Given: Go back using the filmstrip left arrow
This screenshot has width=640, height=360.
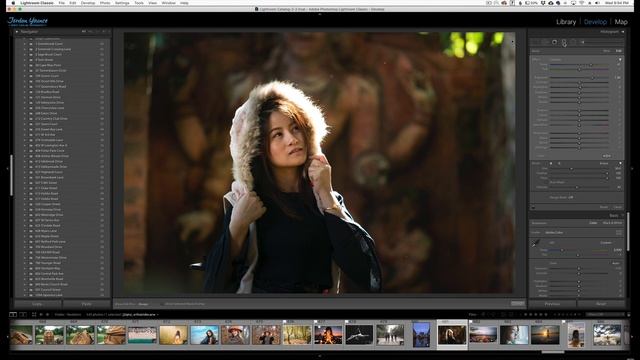Looking at the screenshot, I should (x=41, y=315).
